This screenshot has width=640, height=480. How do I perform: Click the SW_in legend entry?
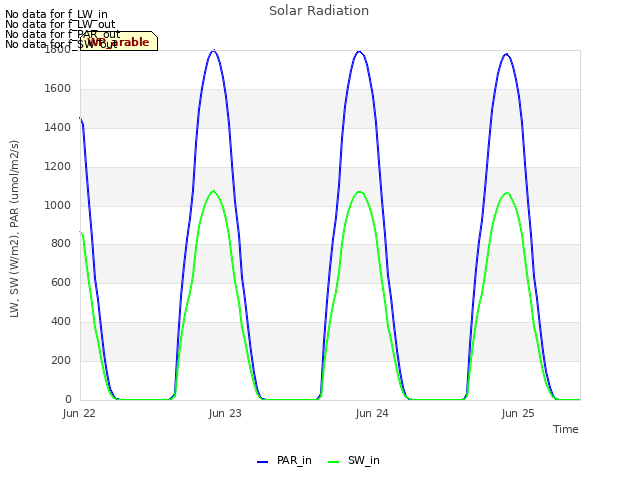[x=354, y=460]
